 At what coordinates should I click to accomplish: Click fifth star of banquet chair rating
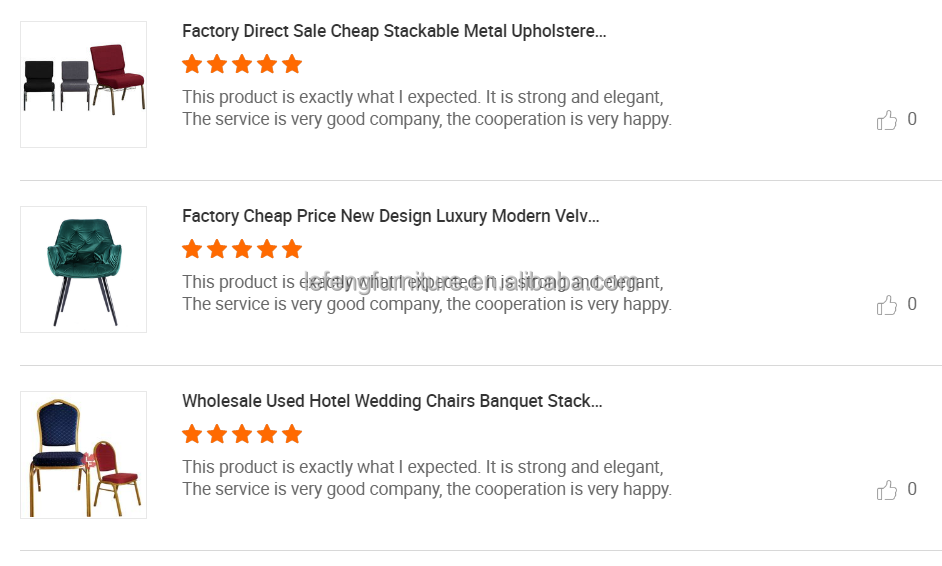click(x=292, y=434)
